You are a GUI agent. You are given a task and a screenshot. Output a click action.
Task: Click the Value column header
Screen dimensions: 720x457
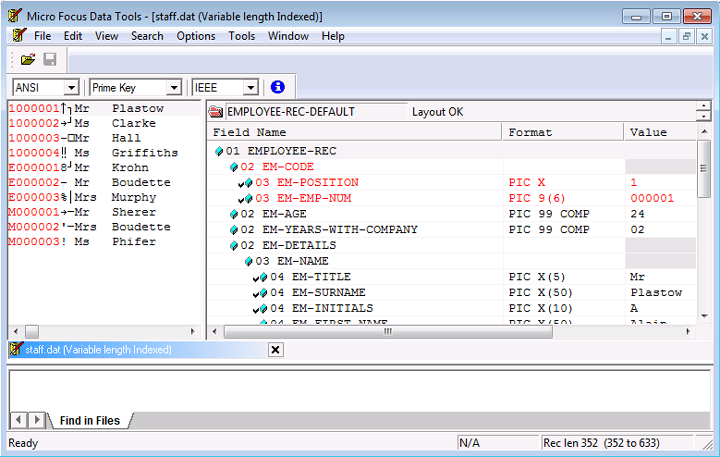coord(648,132)
